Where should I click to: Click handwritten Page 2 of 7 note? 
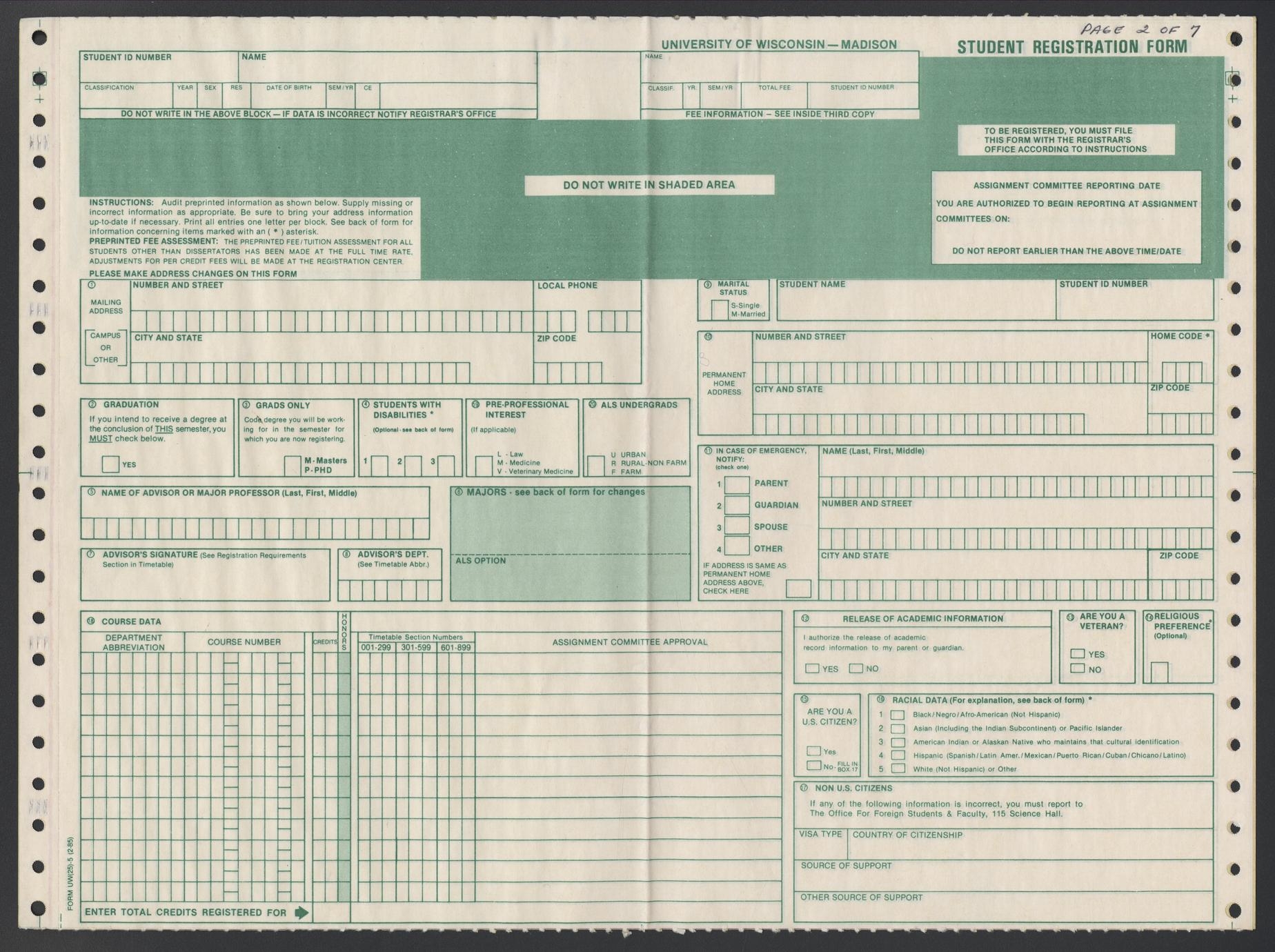[1140, 30]
